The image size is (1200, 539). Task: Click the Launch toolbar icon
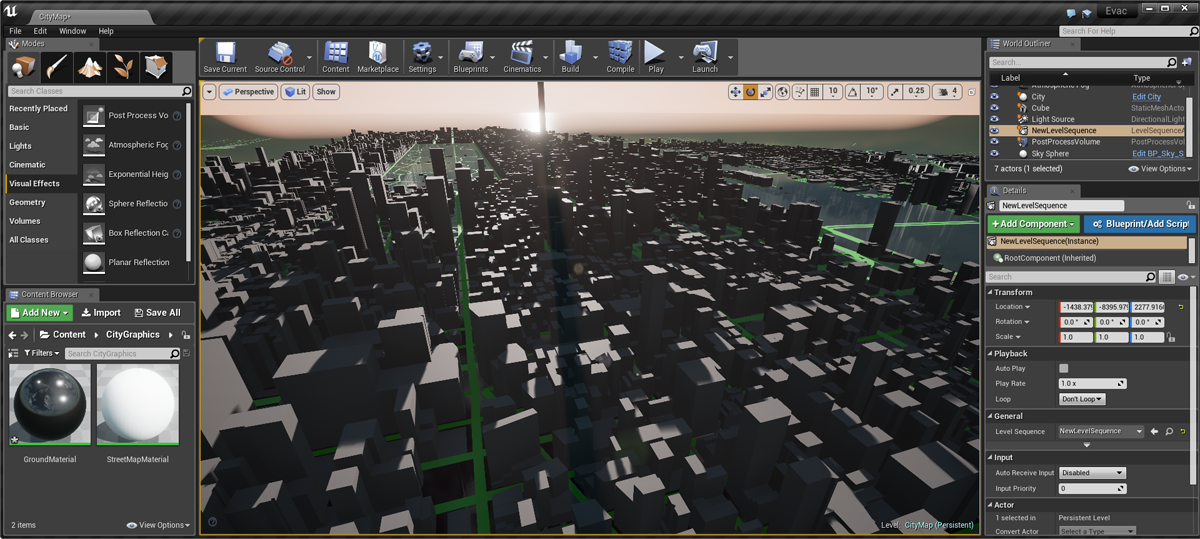point(705,57)
